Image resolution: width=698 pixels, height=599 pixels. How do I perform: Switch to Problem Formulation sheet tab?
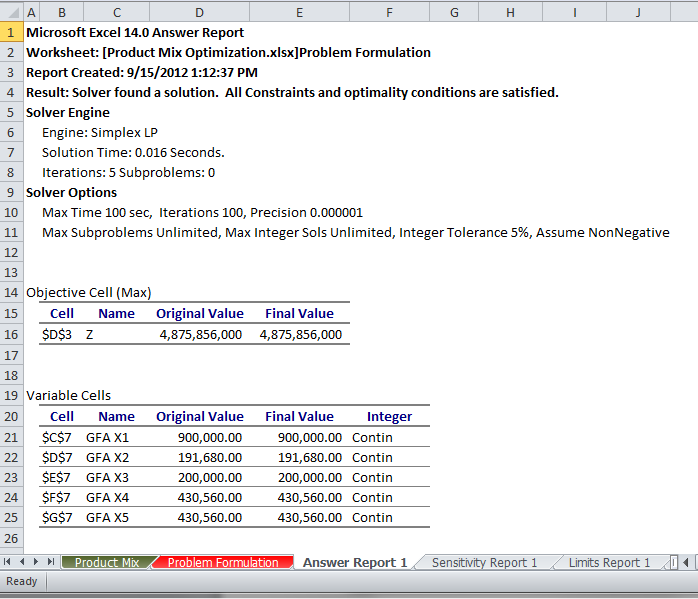click(x=222, y=563)
